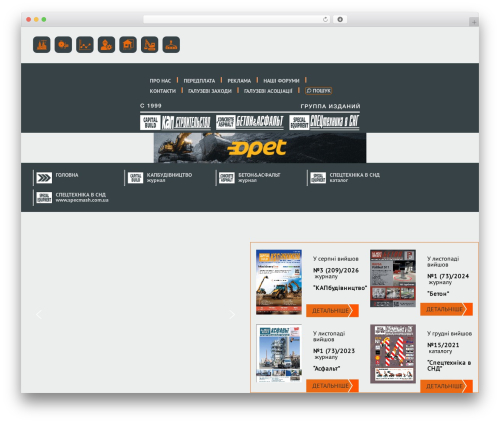The width and height of the screenshot is (500, 423).
Task: Open the house building icon category
Action: point(128,45)
